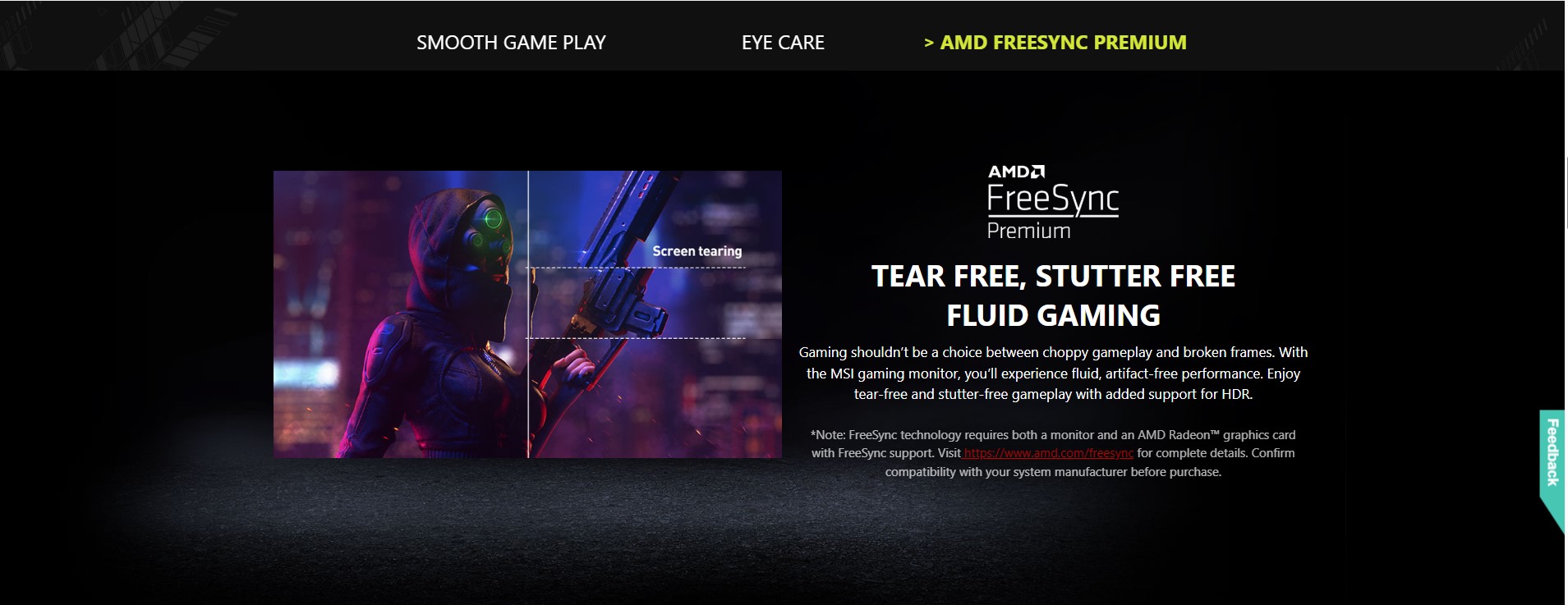Click the FLUID GAMING heading line
1568x605 pixels.
tap(1053, 315)
